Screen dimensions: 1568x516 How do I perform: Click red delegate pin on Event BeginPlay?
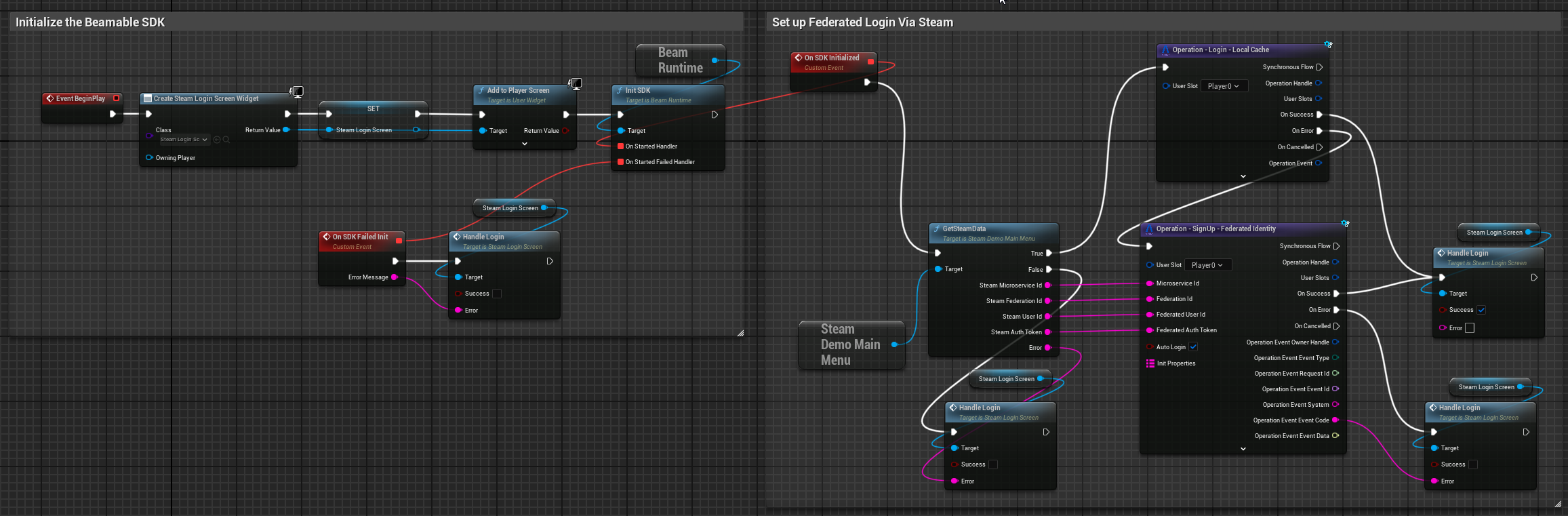coord(117,98)
